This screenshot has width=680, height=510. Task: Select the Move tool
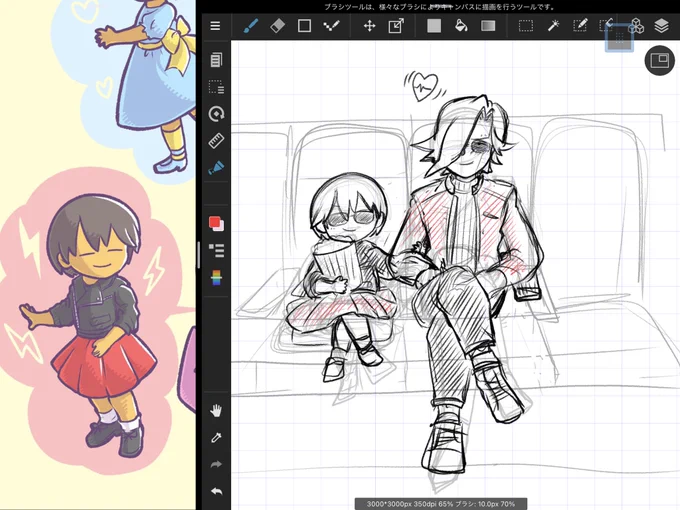[x=369, y=26]
